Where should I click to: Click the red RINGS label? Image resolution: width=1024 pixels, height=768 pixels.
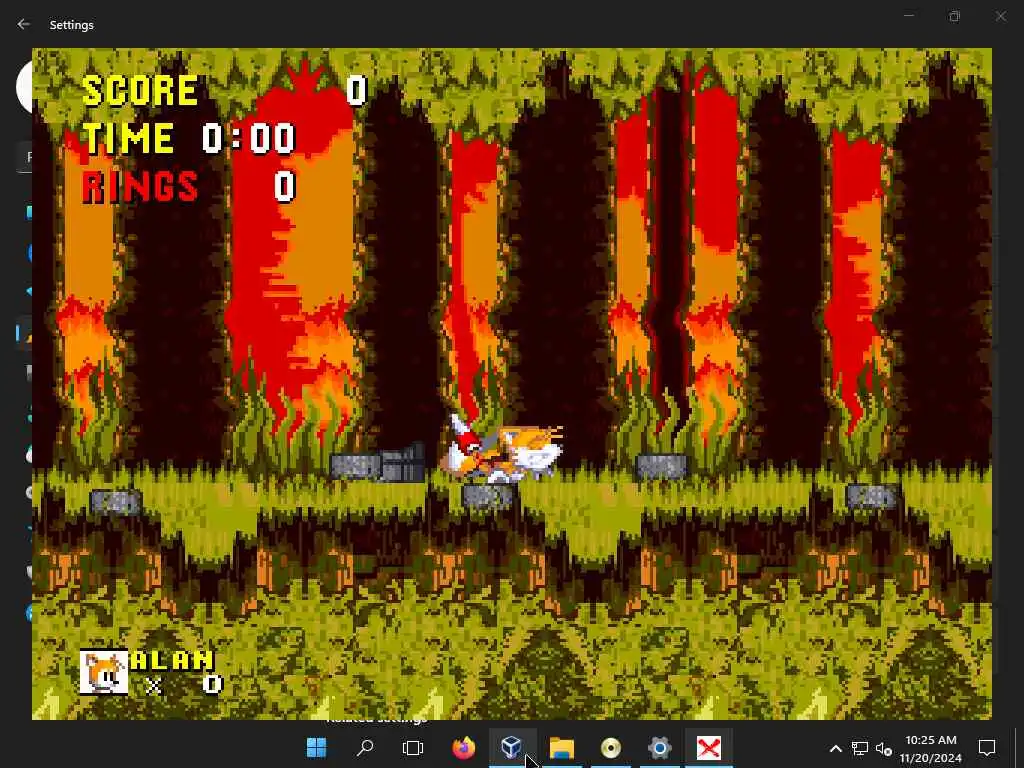tap(140, 186)
